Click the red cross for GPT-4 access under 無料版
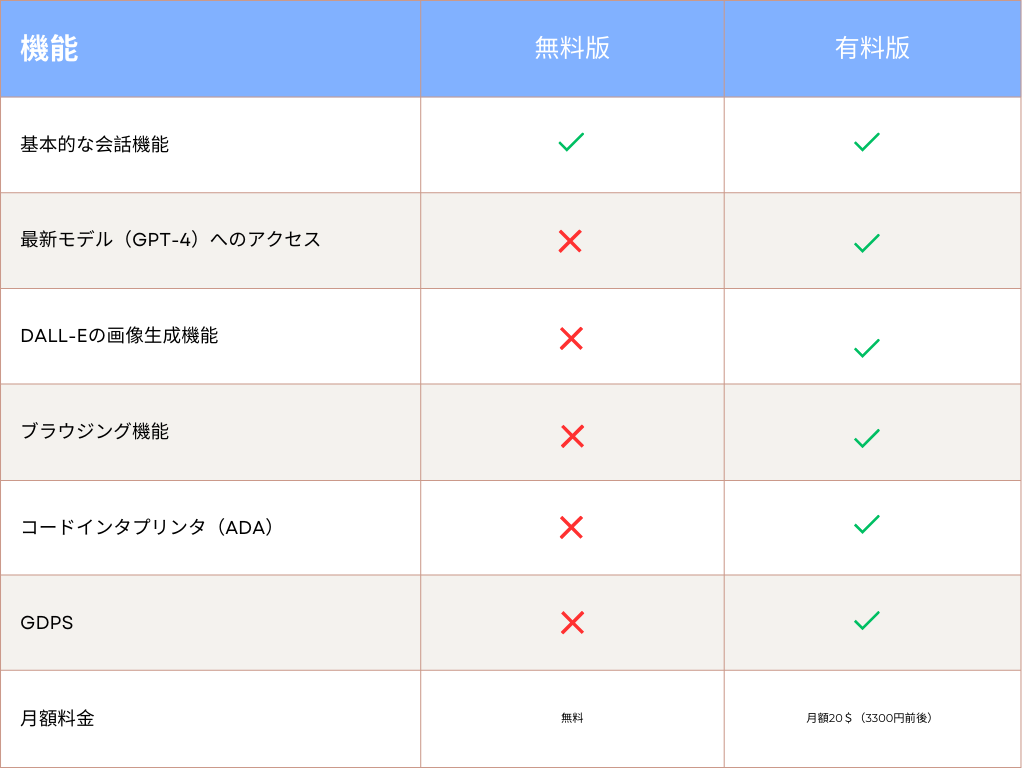This screenshot has width=1024, height=768. pos(570,242)
